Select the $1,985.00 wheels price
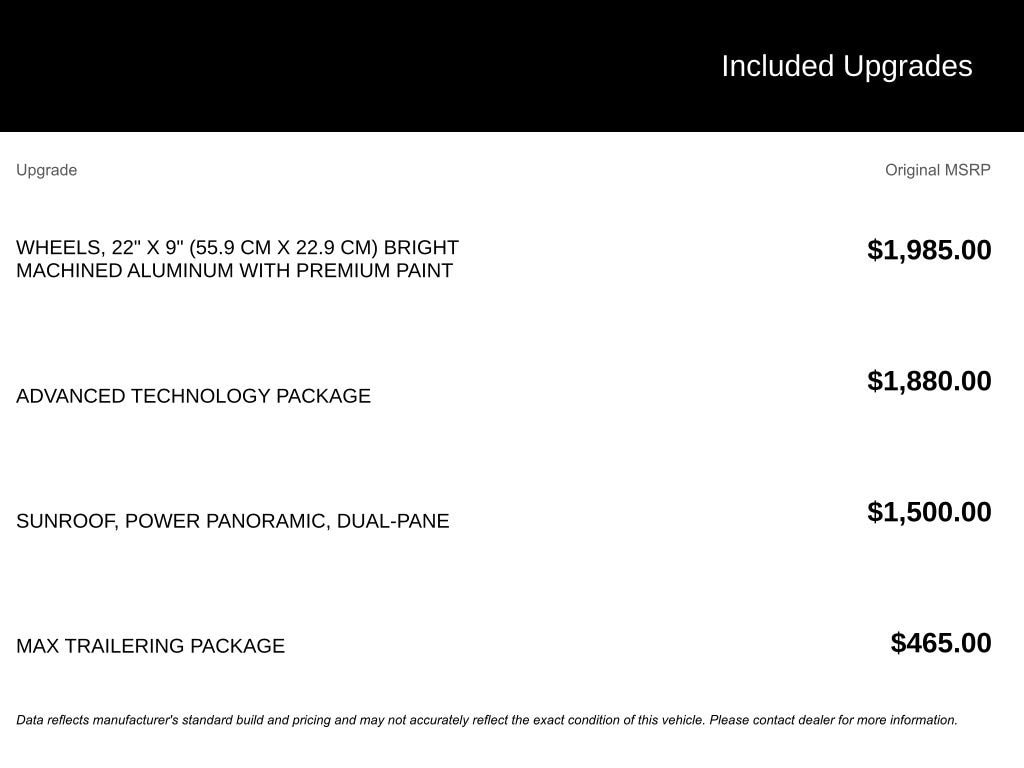 click(x=929, y=250)
